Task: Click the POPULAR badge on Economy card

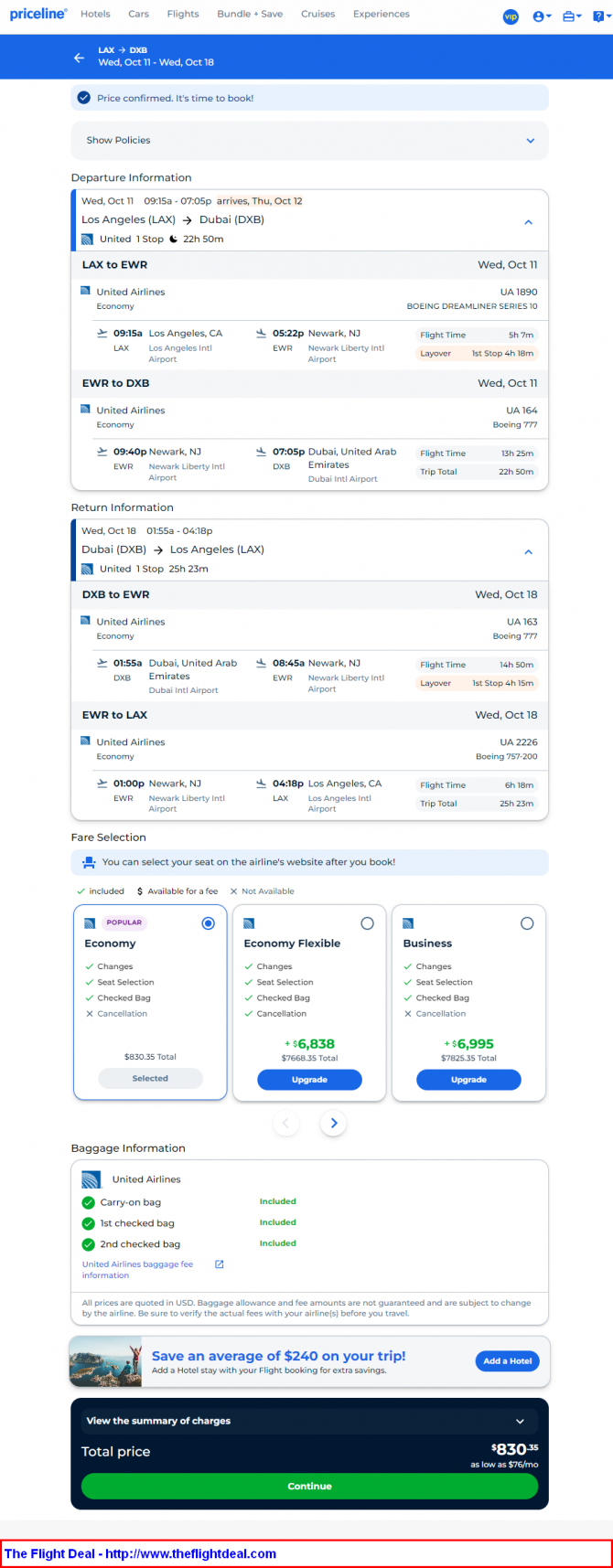Action: tap(124, 923)
